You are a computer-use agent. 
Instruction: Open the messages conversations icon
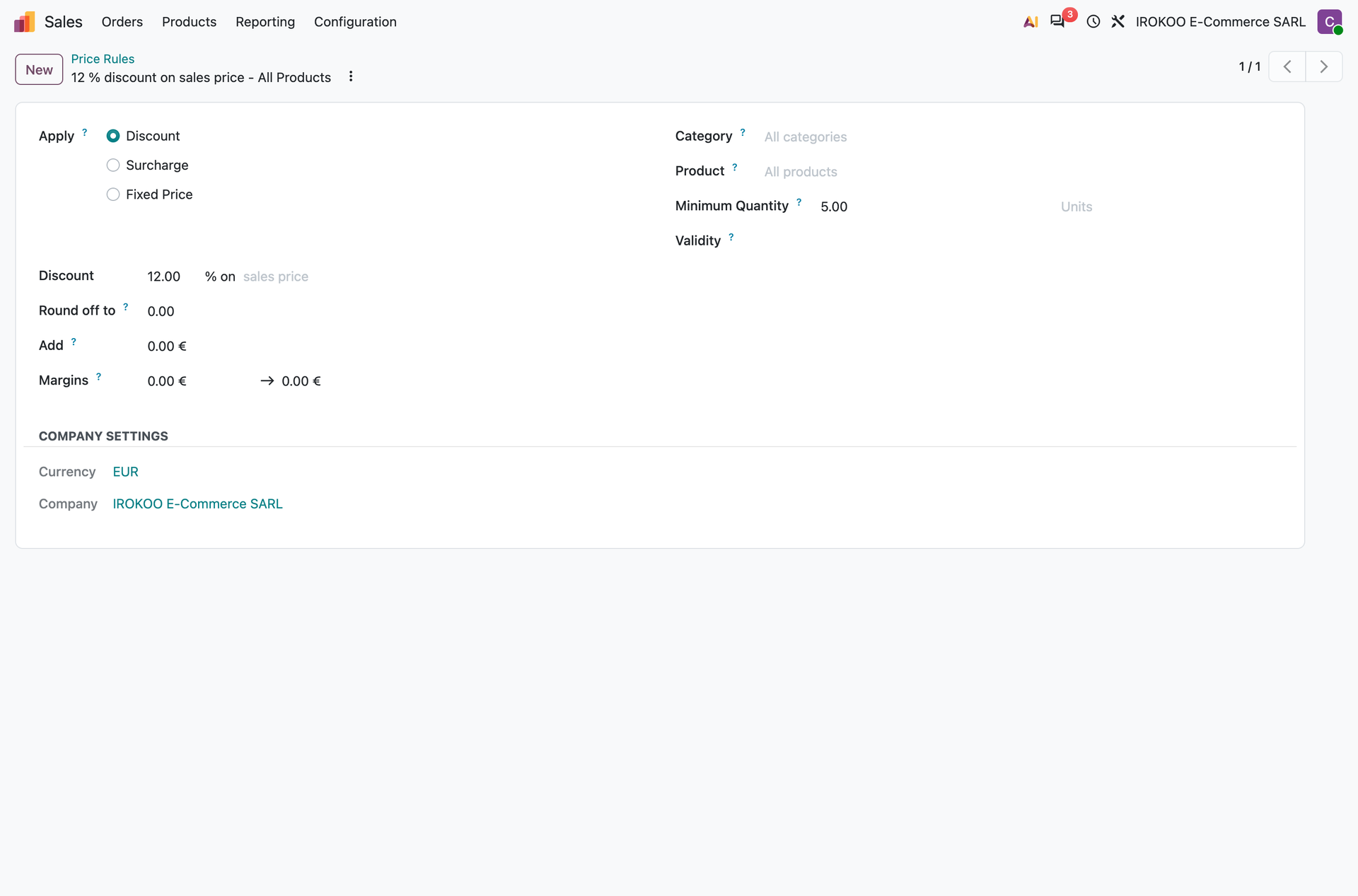(x=1057, y=21)
